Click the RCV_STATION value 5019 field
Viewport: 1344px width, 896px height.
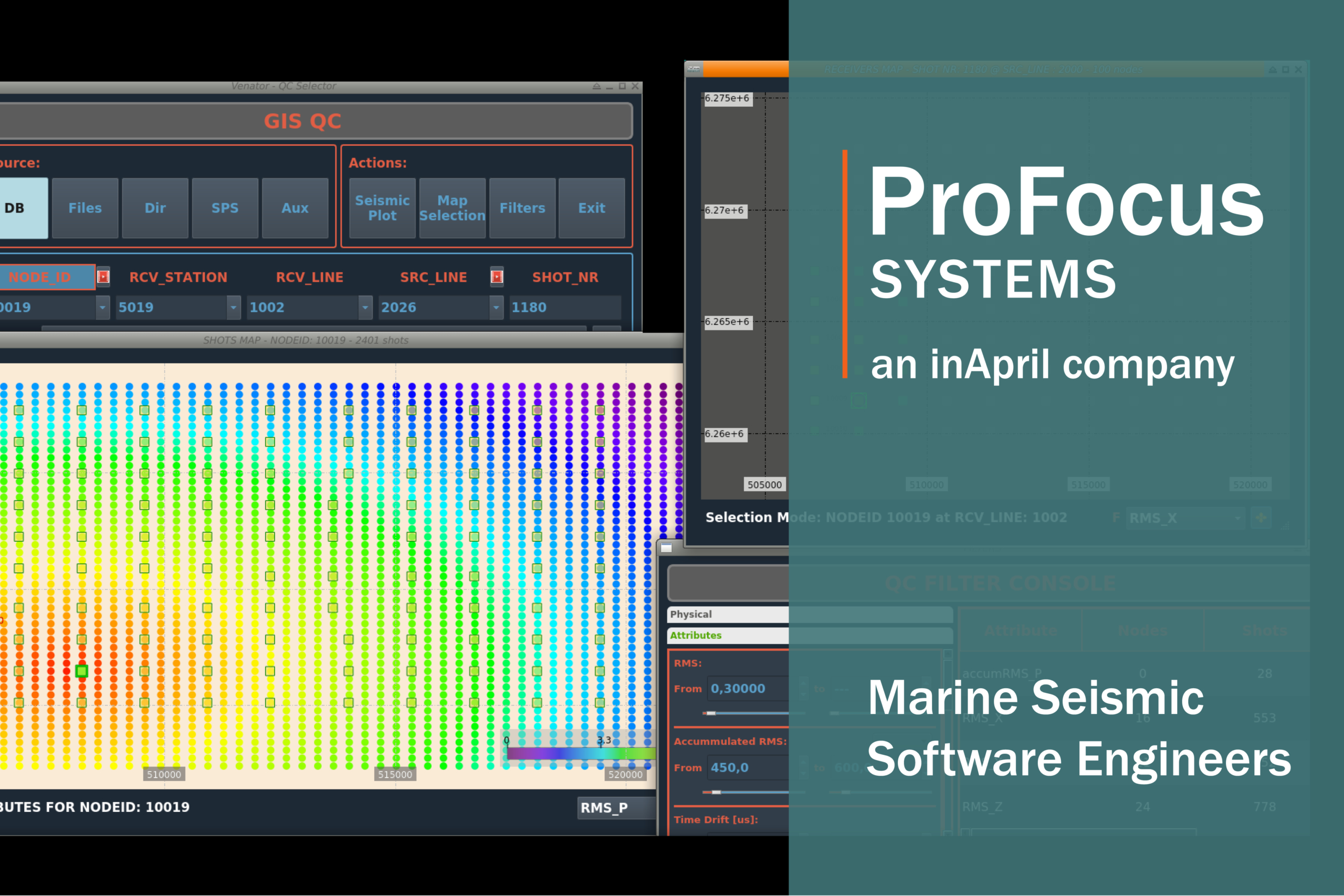tap(172, 308)
